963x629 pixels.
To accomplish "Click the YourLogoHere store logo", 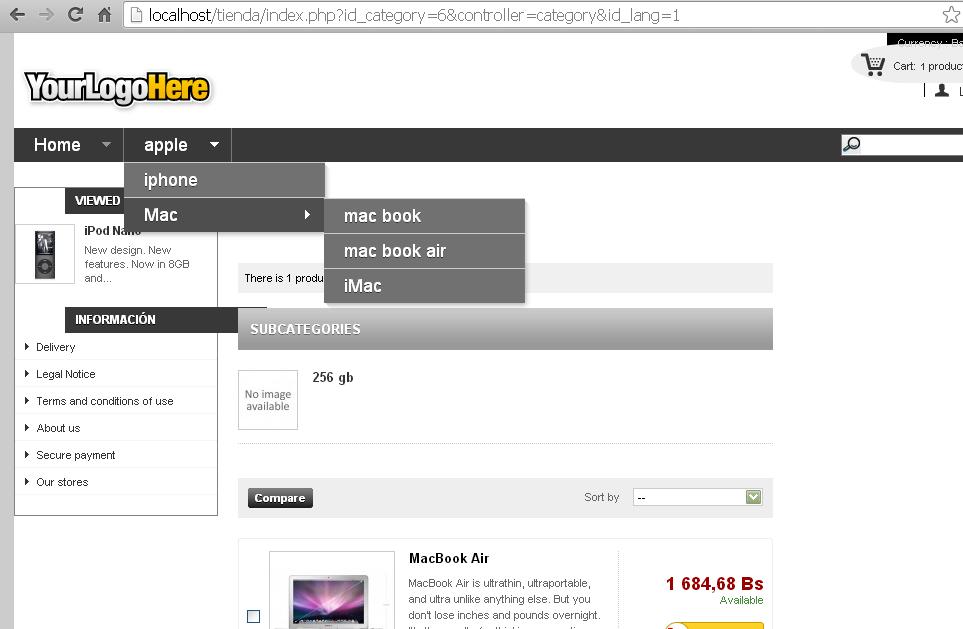I will point(117,88).
